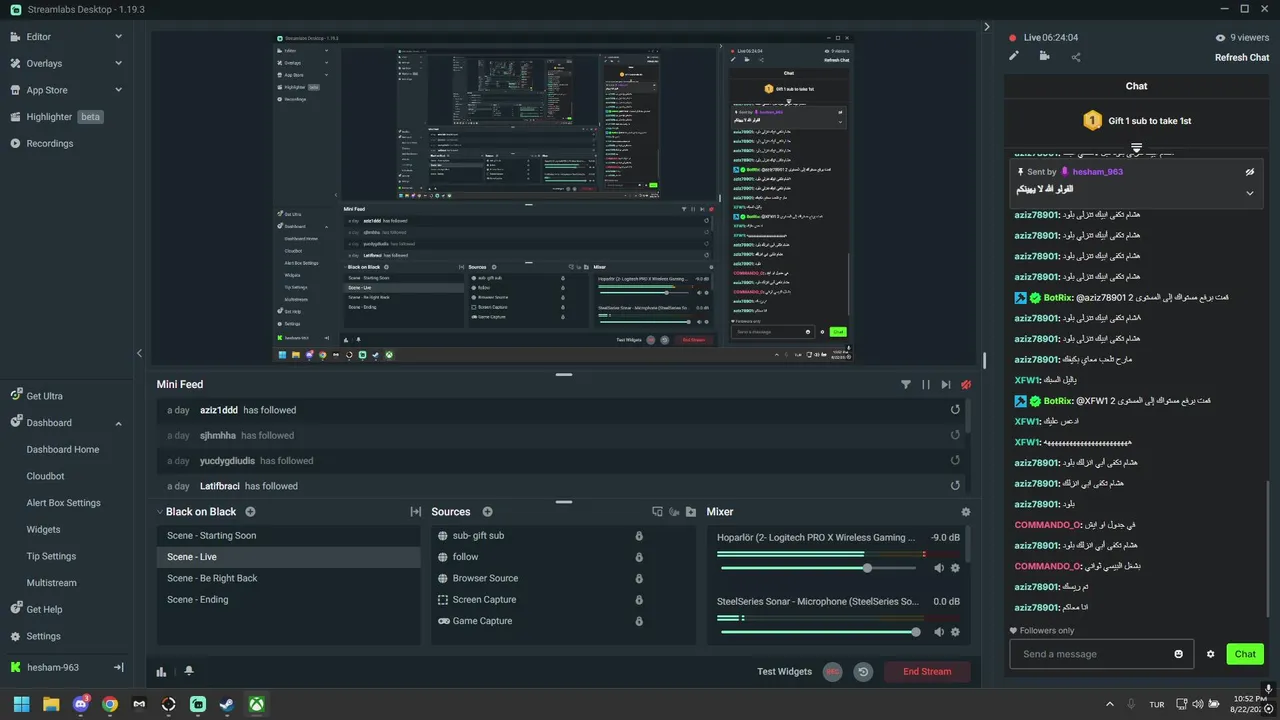Toggle lock on Browser Source
This screenshot has width=1280, height=720.
point(639,578)
